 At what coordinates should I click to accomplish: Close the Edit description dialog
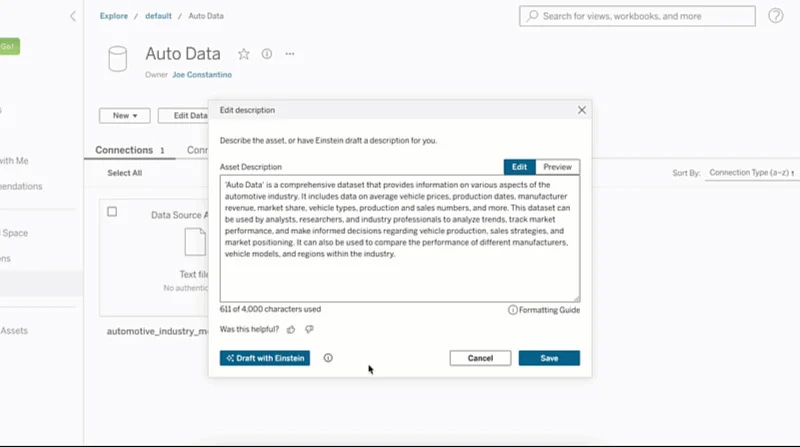tap(582, 110)
